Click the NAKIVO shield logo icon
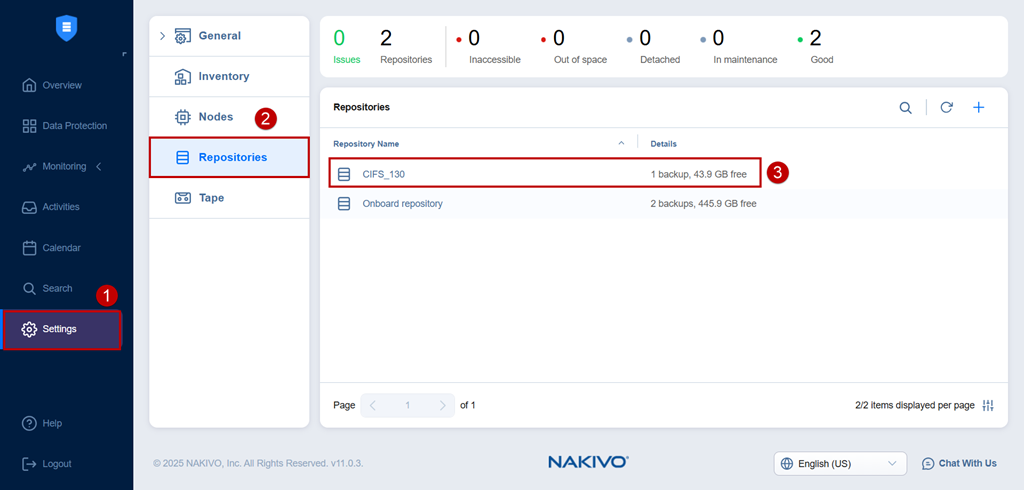The width and height of the screenshot is (1024, 490). 67,29
